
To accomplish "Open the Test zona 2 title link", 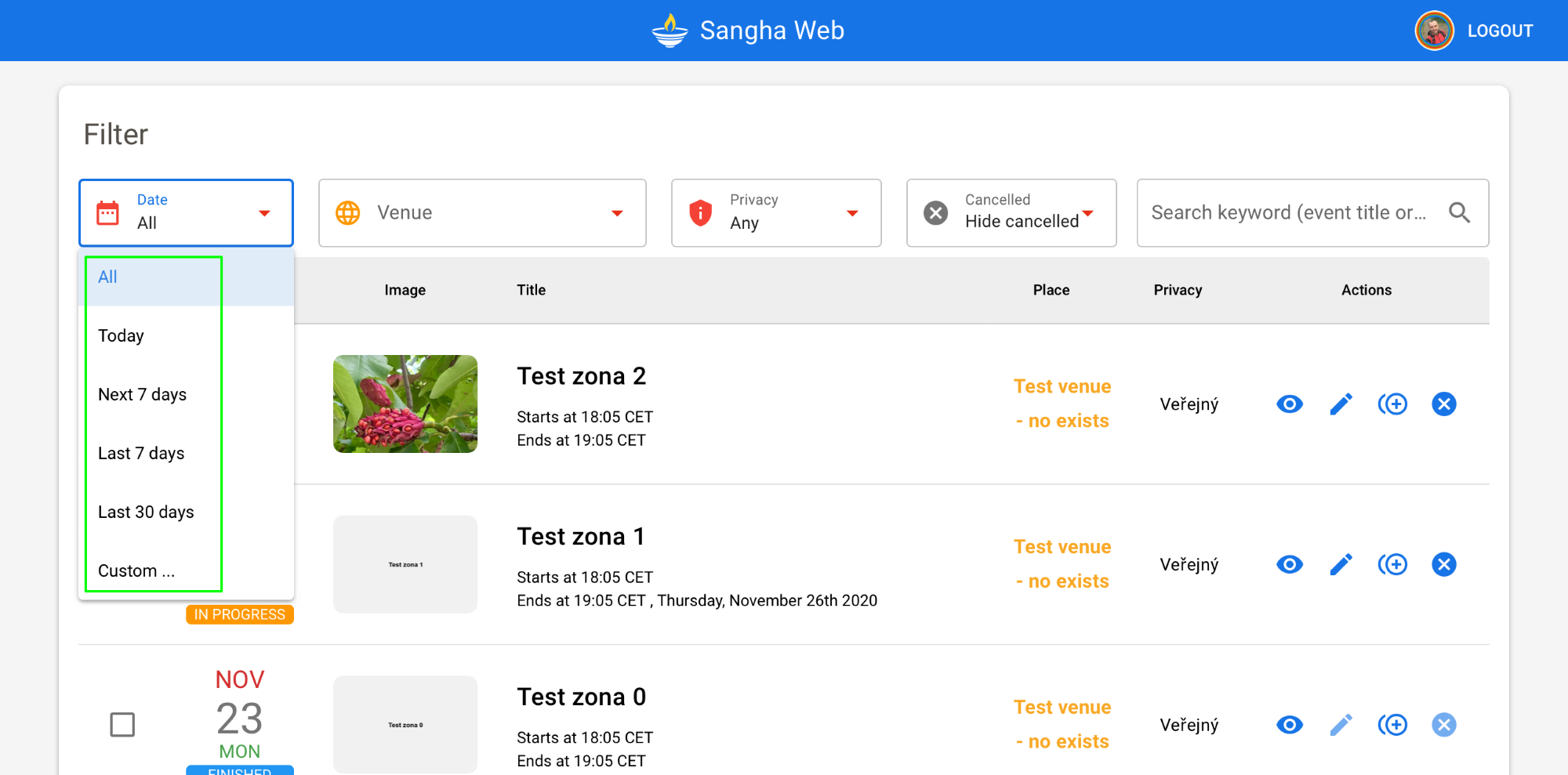I will pyautogui.click(x=581, y=376).
